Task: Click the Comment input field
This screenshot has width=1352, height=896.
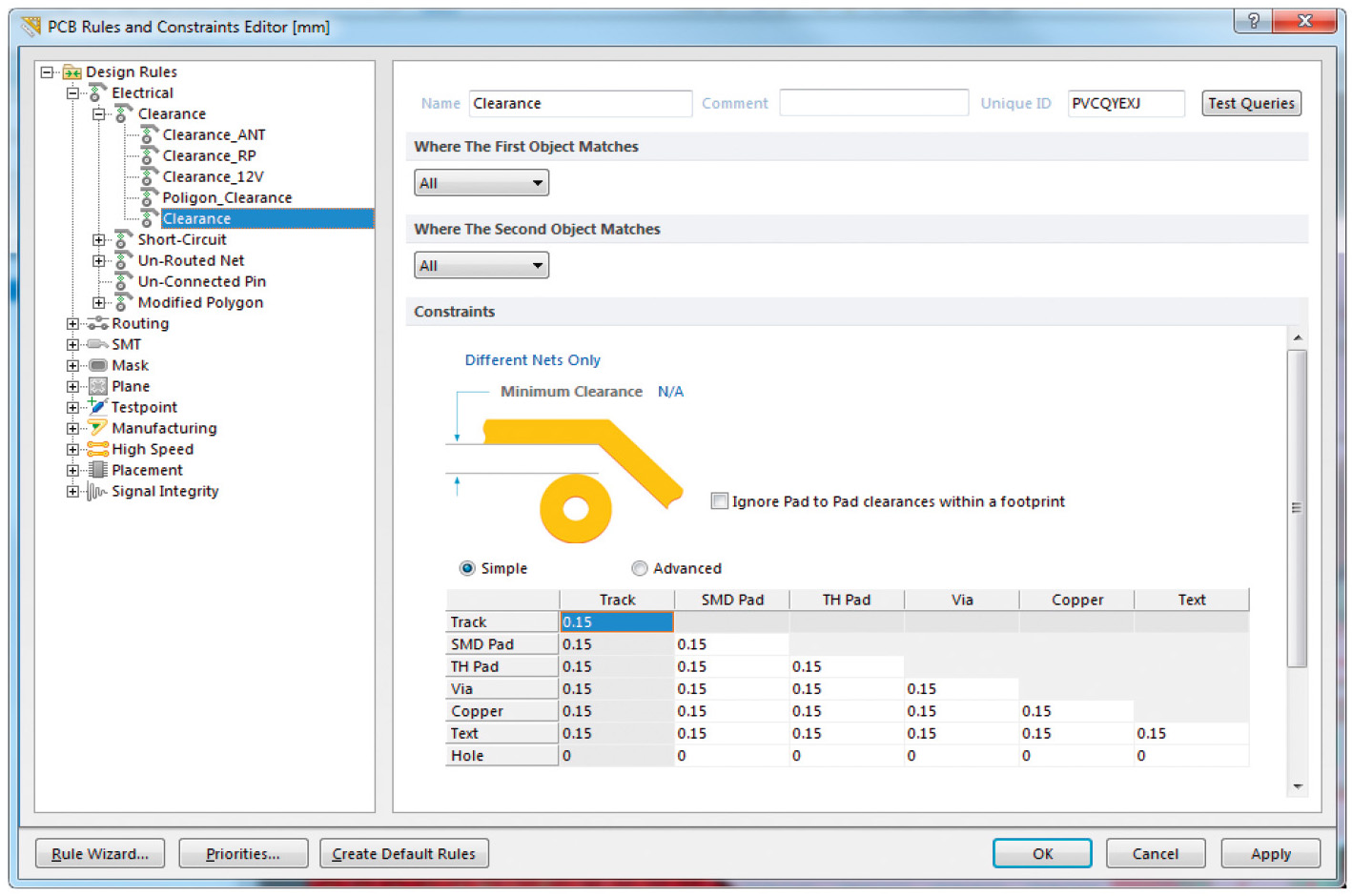Action: click(x=873, y=103)
